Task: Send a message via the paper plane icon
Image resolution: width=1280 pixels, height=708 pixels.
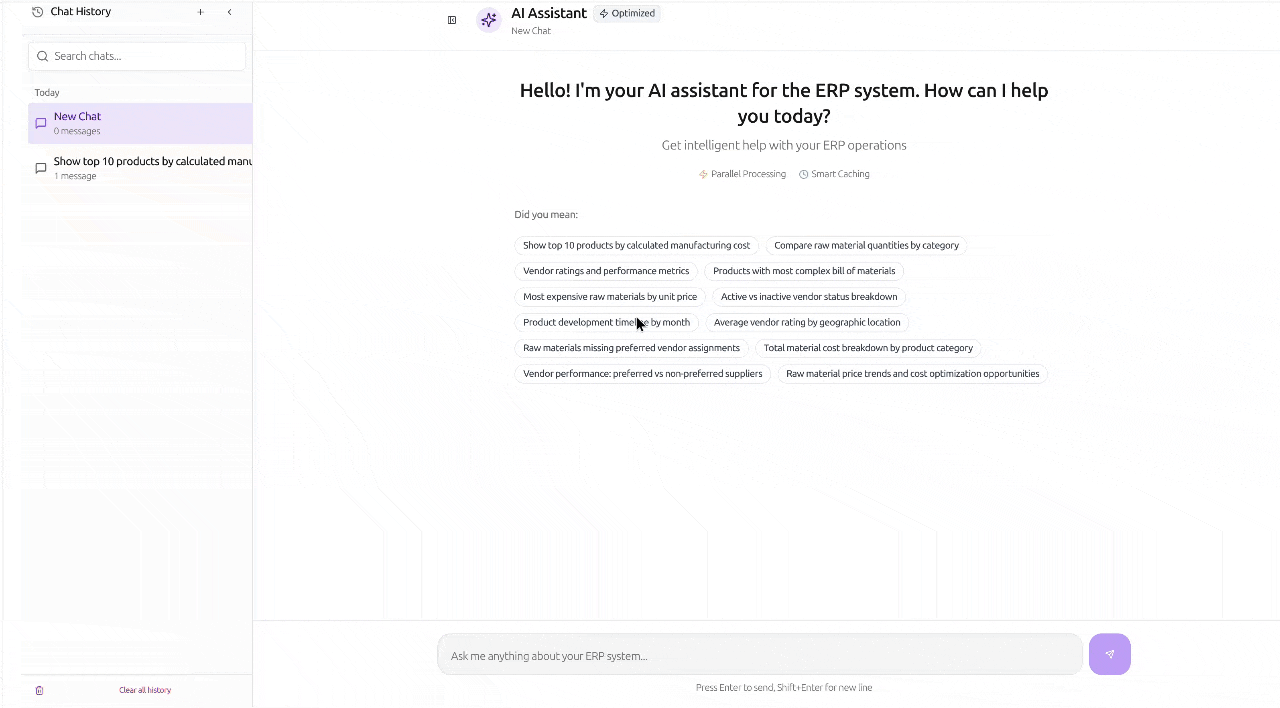Action: (1109, 654)
